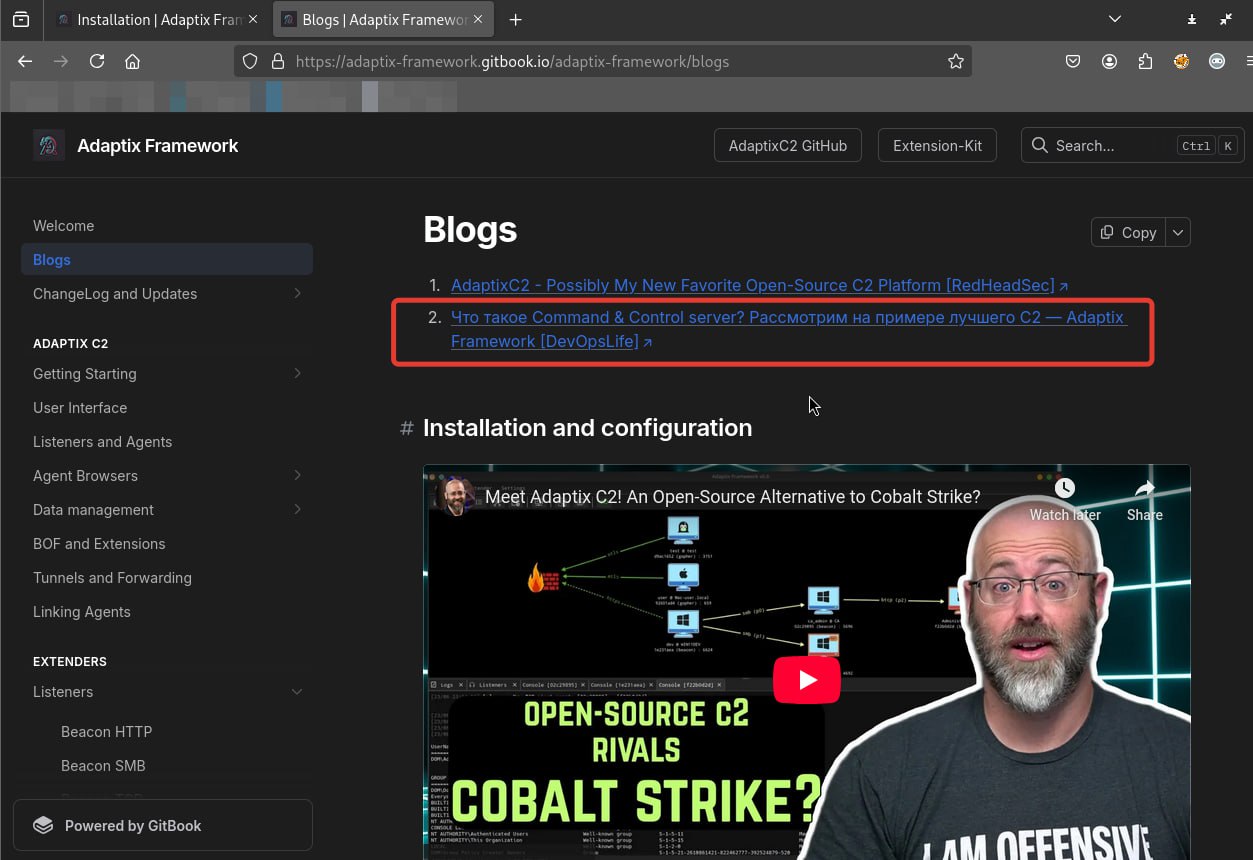The image size is (1253, 860).
Task: Expand ChangeLog and Updates chevron
Action: tap(298, 294)
